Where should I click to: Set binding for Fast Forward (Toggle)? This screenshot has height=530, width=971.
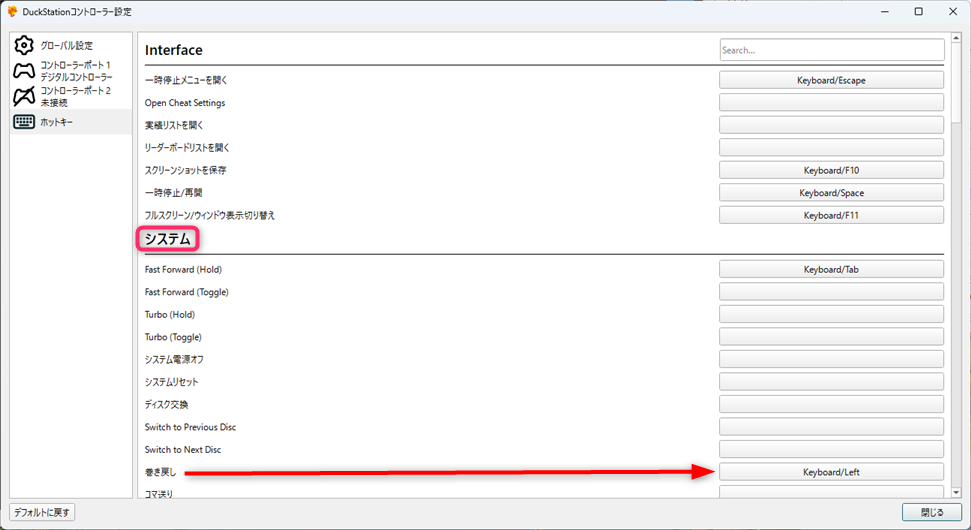tap(831, 292)
